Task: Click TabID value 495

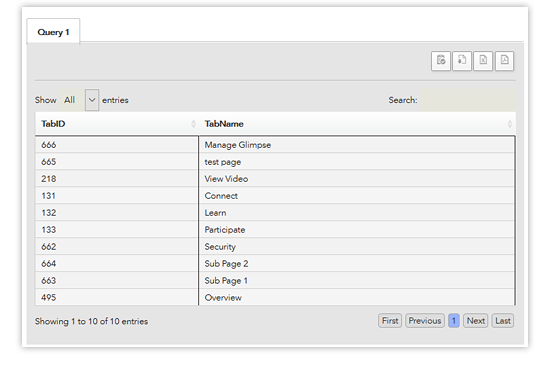Action: [x=49, y=297]
